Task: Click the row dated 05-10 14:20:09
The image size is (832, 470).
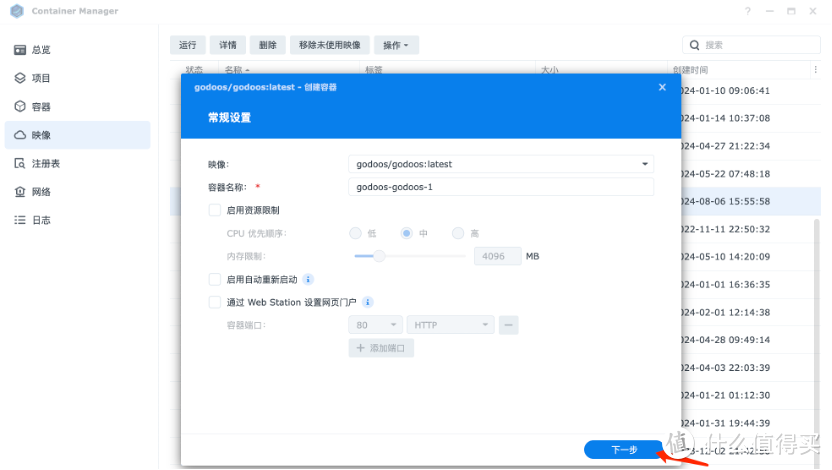Action: point(751,257)
